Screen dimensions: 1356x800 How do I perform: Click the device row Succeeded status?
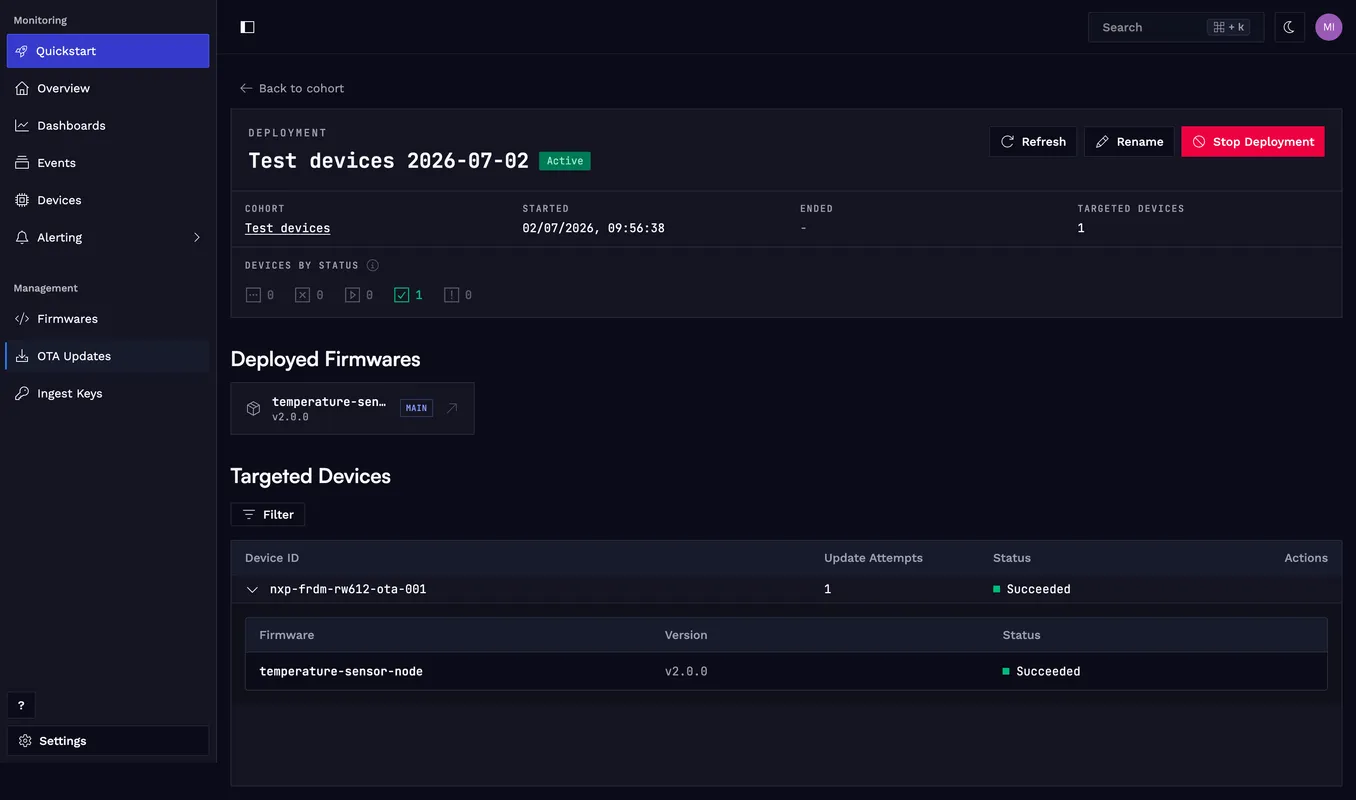coord(1032,589)
